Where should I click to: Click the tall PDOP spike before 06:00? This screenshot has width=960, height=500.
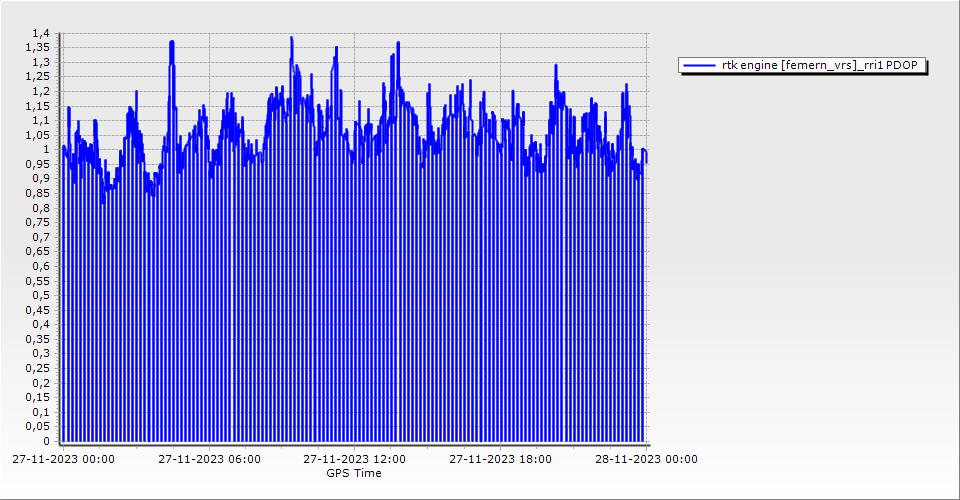pyautogui.click(x=172, y=42)
